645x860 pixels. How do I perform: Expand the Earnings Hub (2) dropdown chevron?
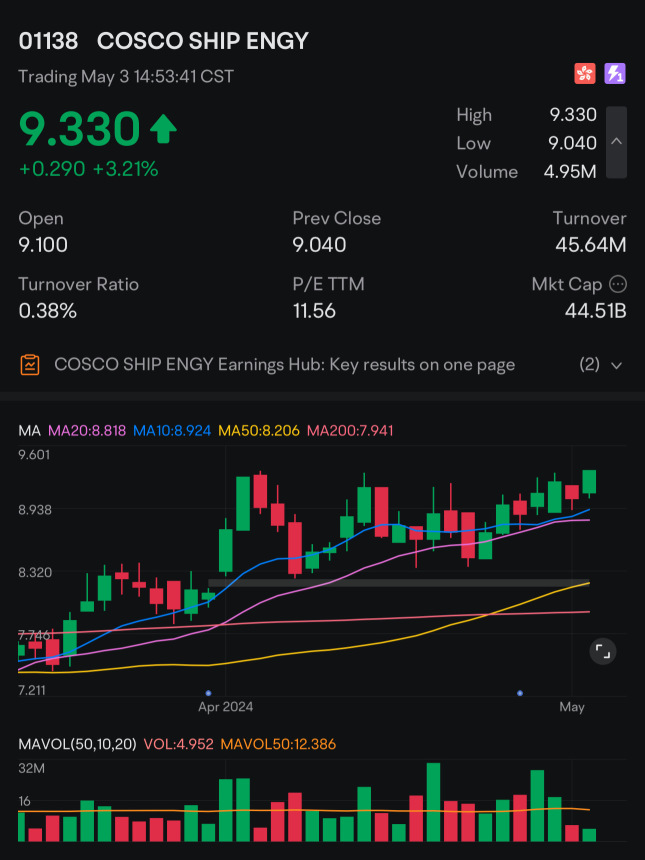pos(616,365)
